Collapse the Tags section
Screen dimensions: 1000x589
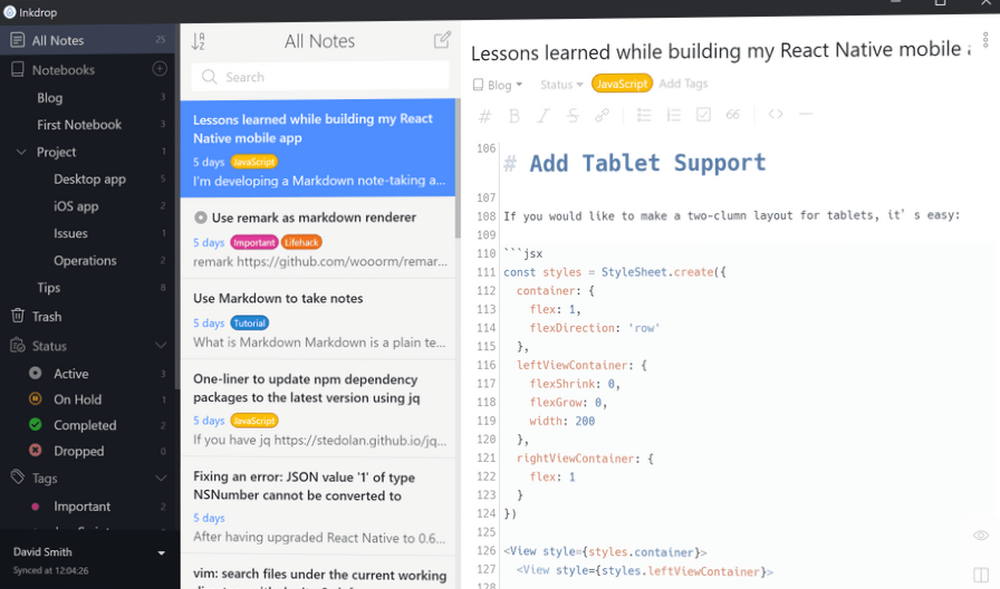click(x=161, y=478)
